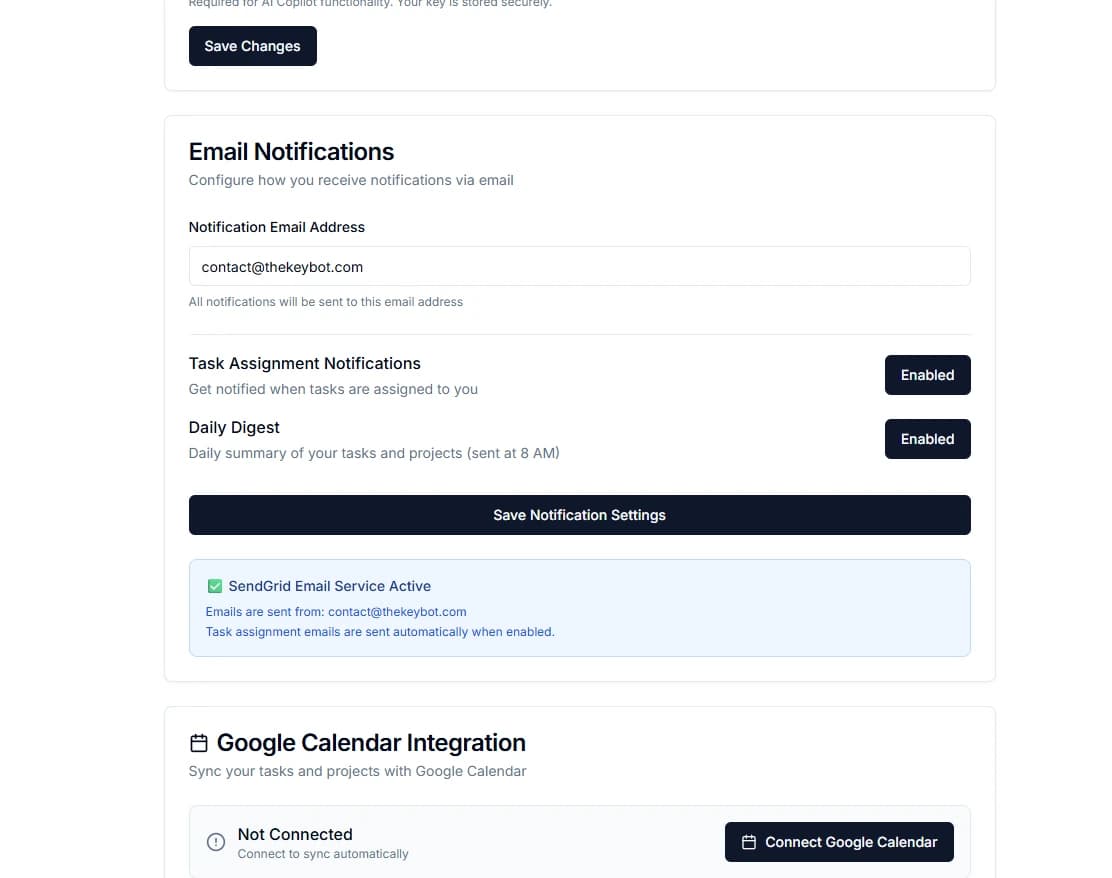Screen dimensions: 1112x878
Task: Click the Email Notifications heading
Action: 291,151
